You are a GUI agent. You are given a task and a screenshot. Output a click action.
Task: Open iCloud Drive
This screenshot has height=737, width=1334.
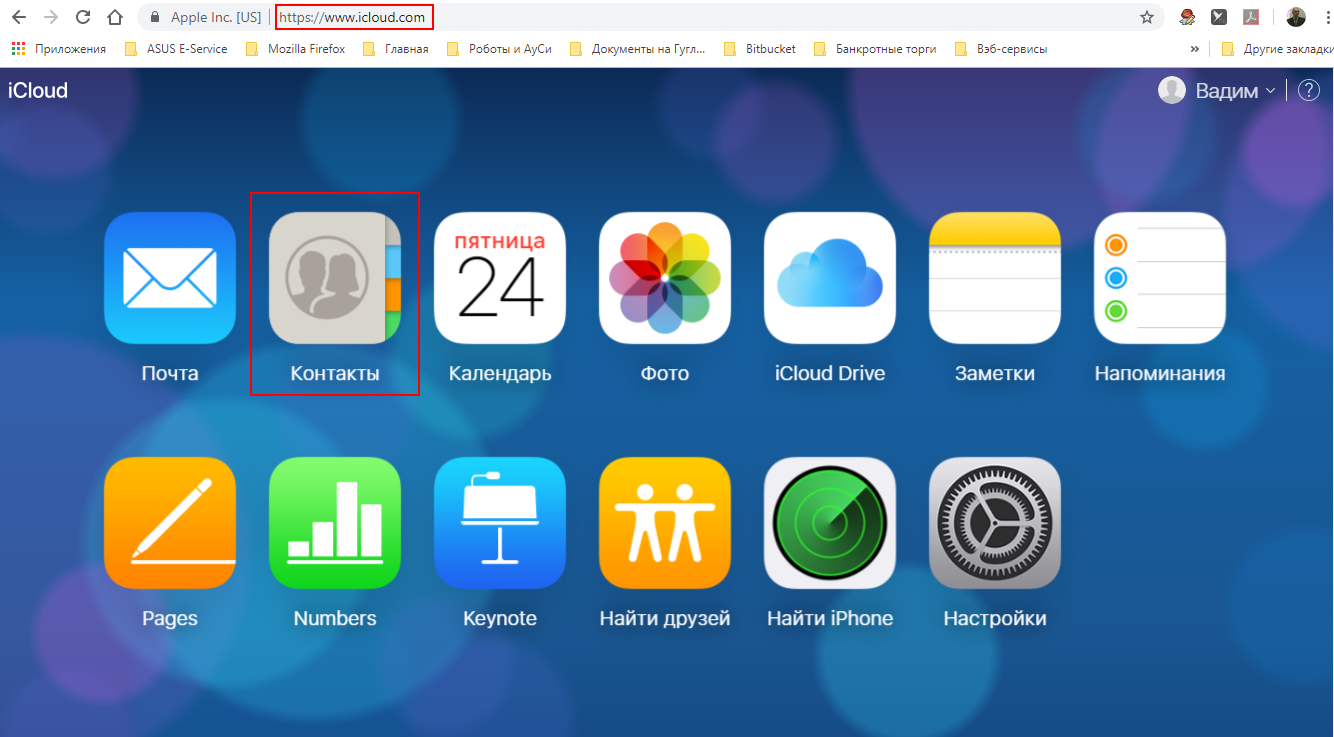[x=830, y=278]
